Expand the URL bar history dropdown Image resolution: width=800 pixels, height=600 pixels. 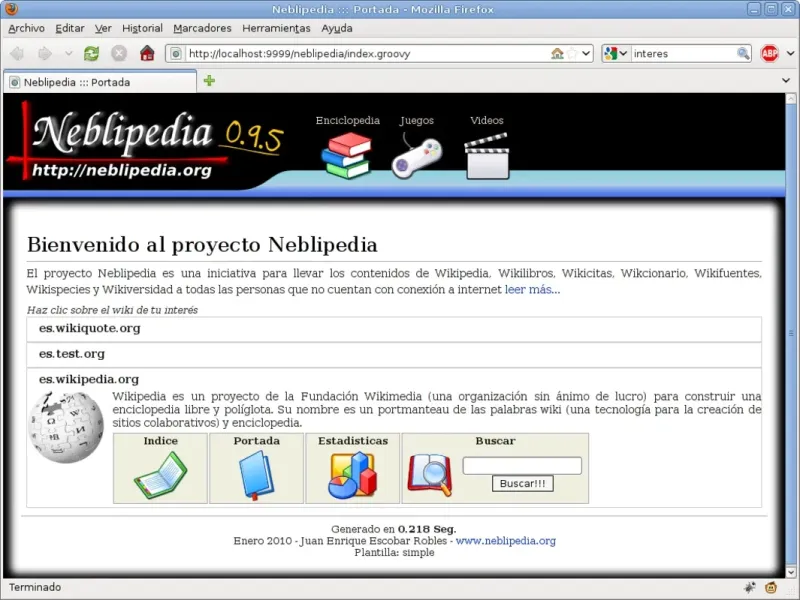point(586,53)
